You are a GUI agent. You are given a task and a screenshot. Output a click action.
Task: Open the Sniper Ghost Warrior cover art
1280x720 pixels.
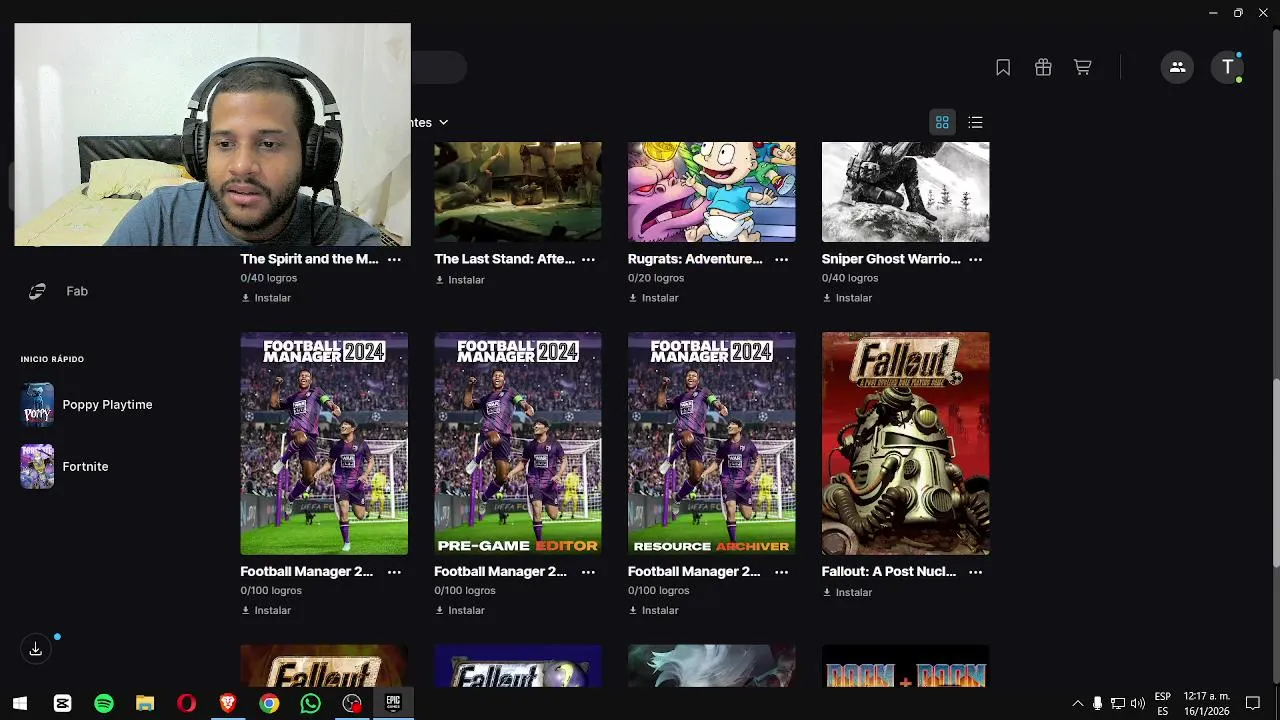coord(905,192)
